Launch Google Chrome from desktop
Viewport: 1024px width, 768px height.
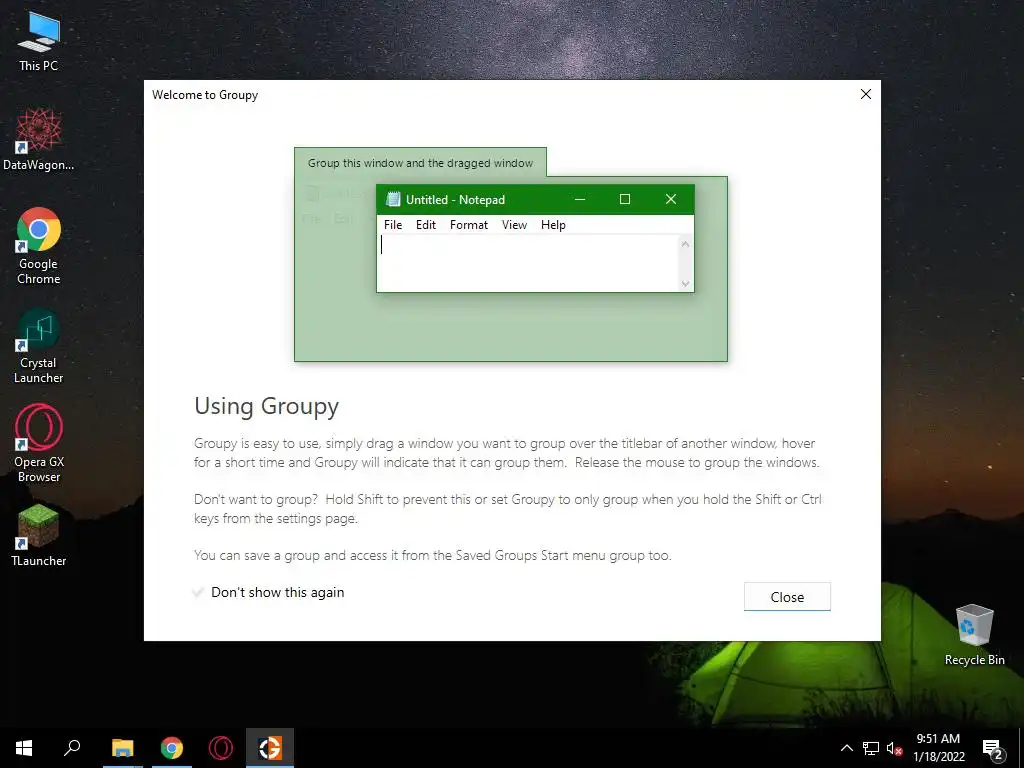39,246
